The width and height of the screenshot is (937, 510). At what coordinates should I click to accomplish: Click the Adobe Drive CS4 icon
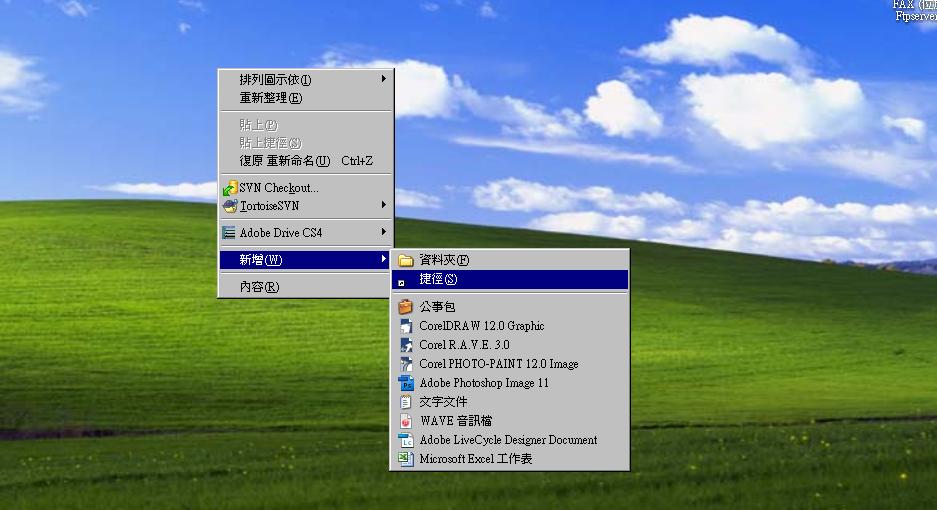[x=228, y=233]
